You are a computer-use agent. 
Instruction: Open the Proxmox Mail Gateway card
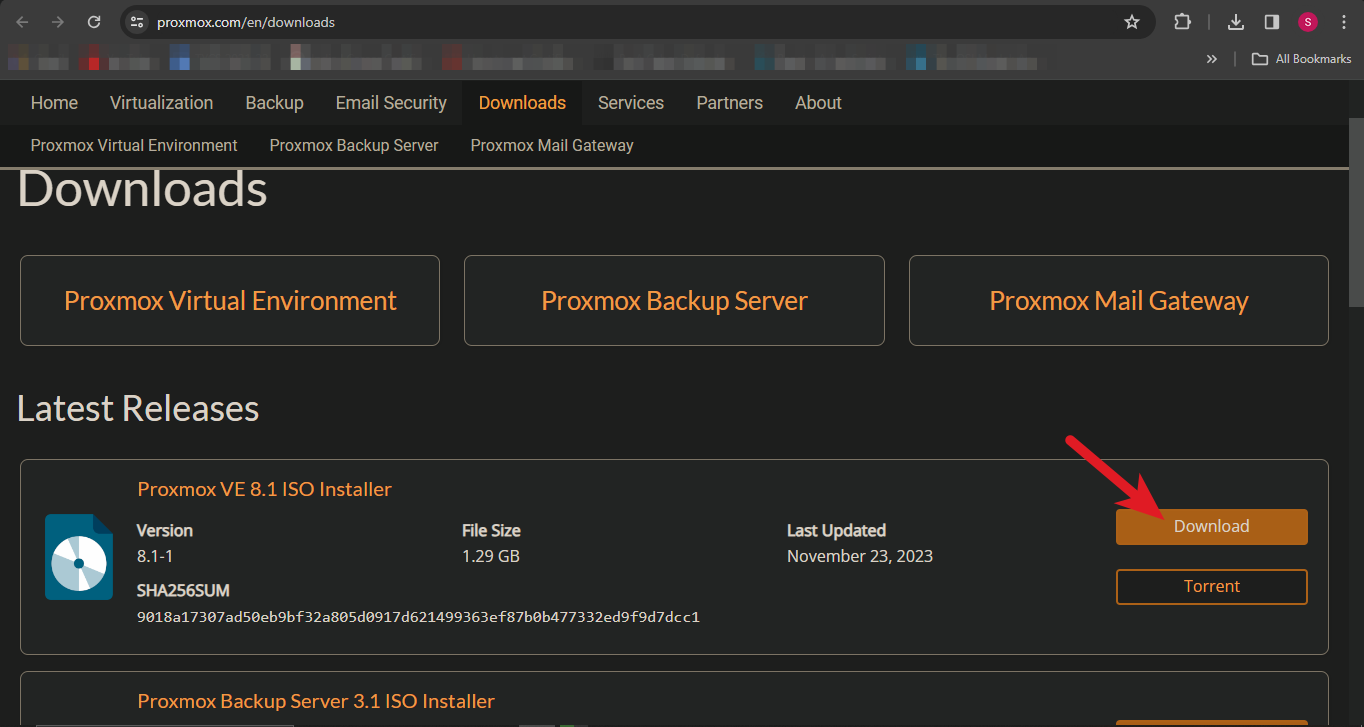click(1118, 301)
